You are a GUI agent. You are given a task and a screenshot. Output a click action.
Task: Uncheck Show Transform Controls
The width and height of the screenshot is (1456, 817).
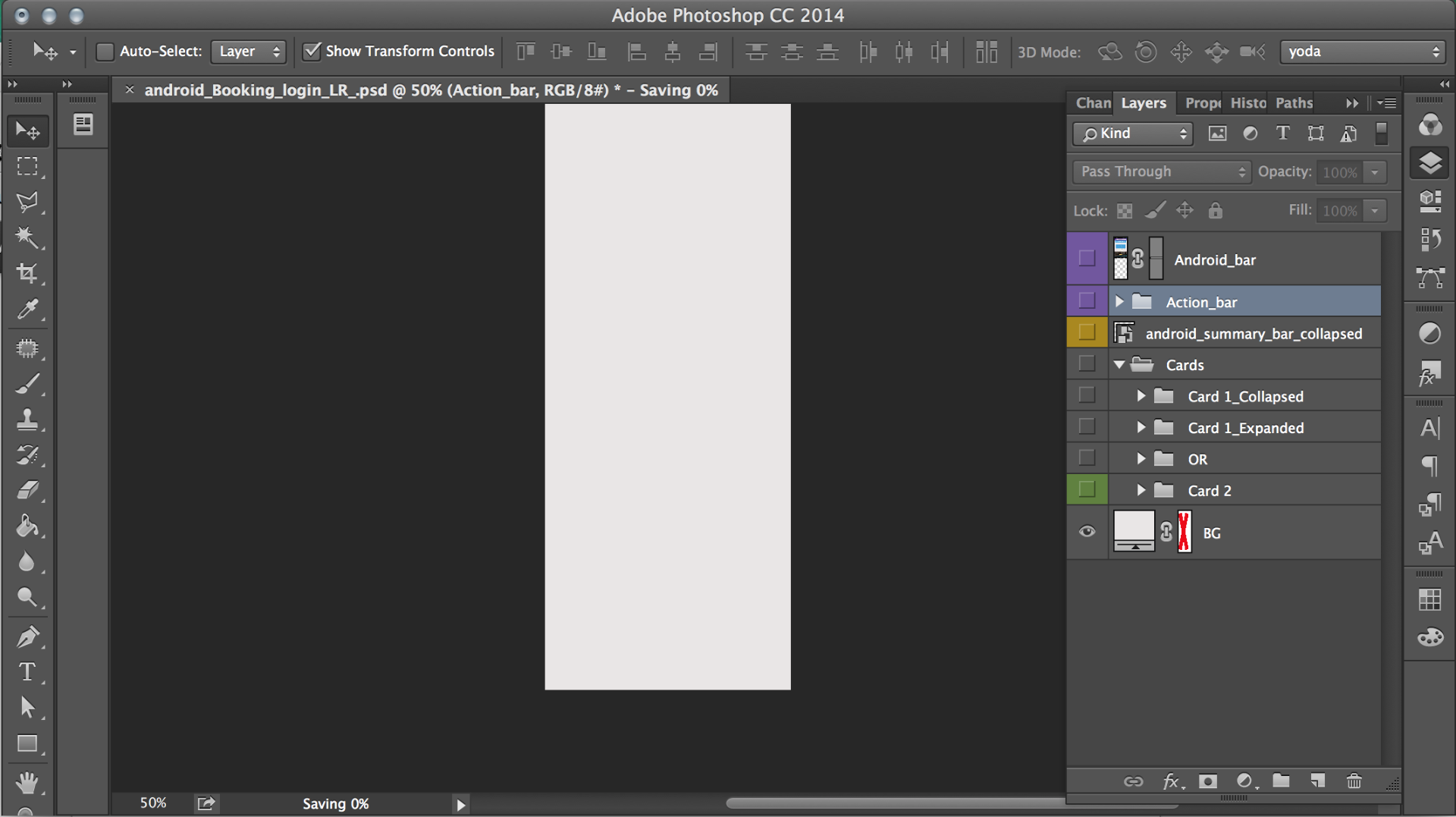point(311,52)
